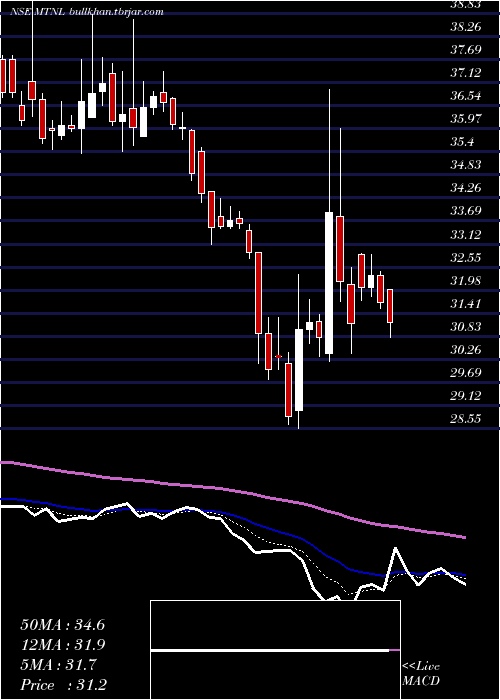
Task: Select the 37.69 price axis label
Action: click(x=466, y=50)
